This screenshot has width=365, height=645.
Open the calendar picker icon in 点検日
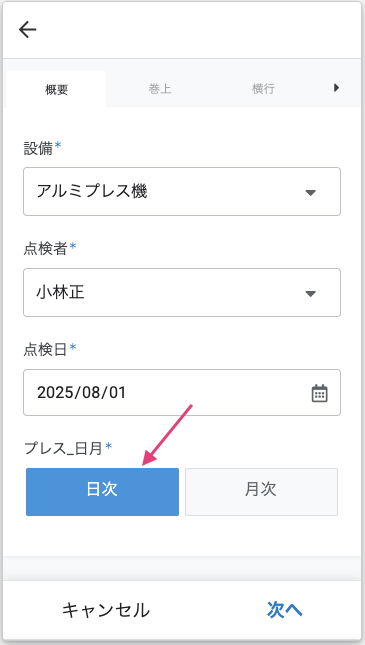(x=319, y=393)
